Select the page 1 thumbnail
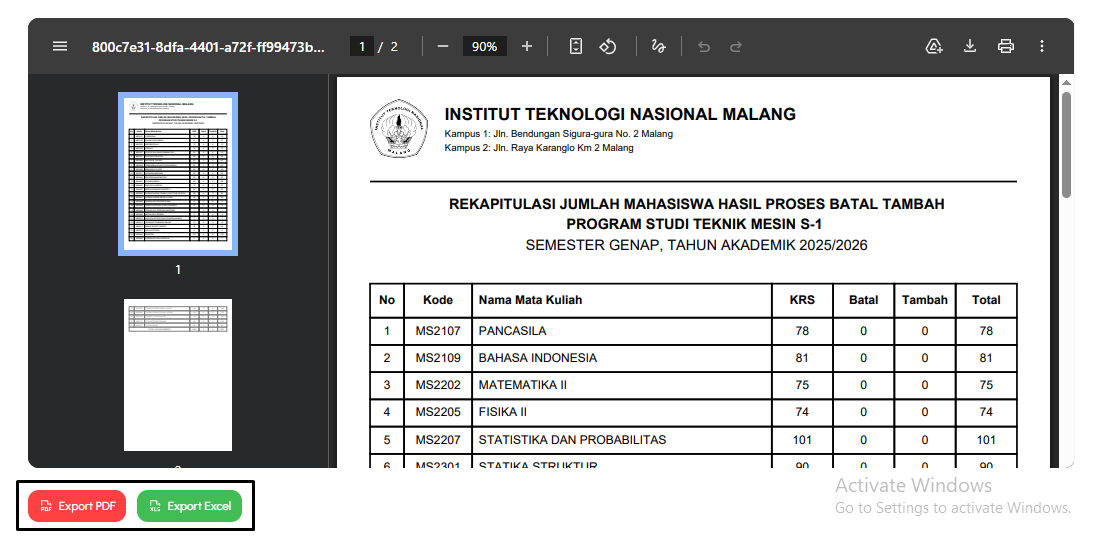Image resolution: width=1107 pixels, height=537 pixels. [x=178, y=174]
